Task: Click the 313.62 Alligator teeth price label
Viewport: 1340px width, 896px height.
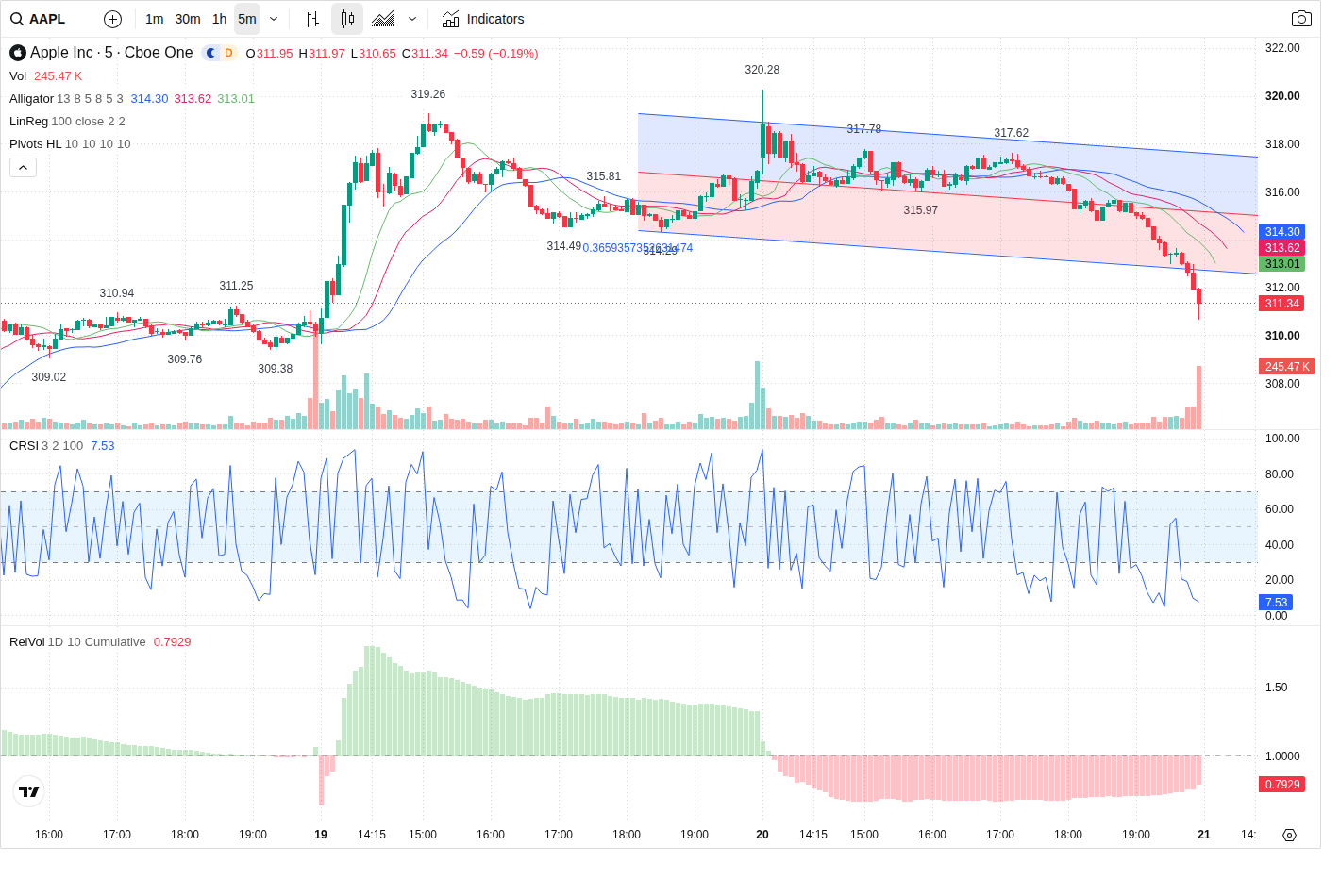Action: click(x=1282, y=248)
